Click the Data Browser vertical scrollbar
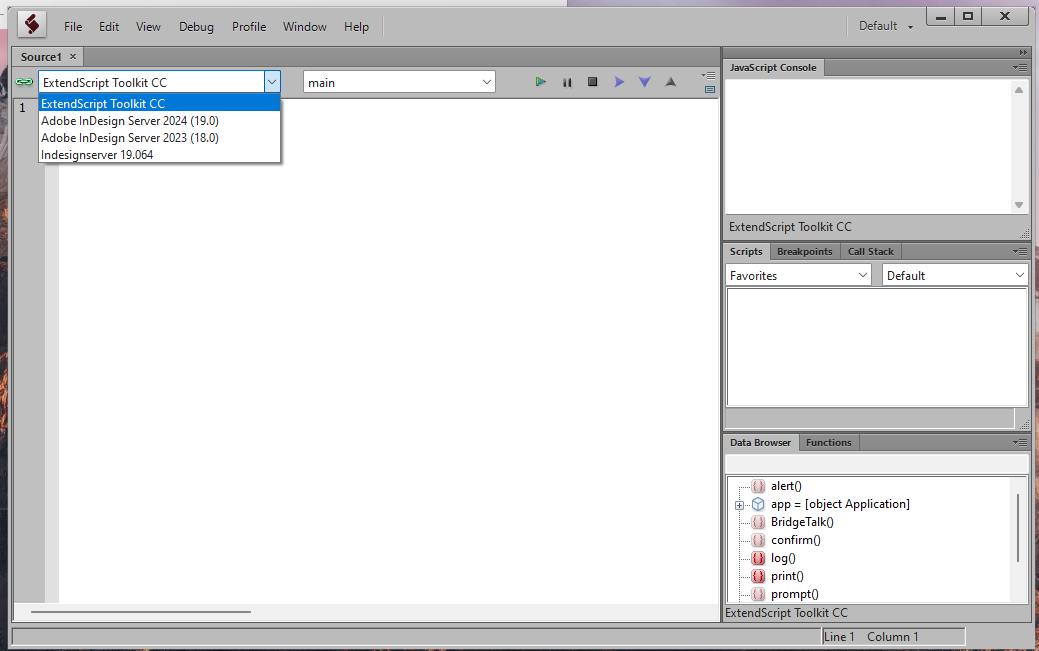This screenshot has width=1039, height=651. 1018,528
